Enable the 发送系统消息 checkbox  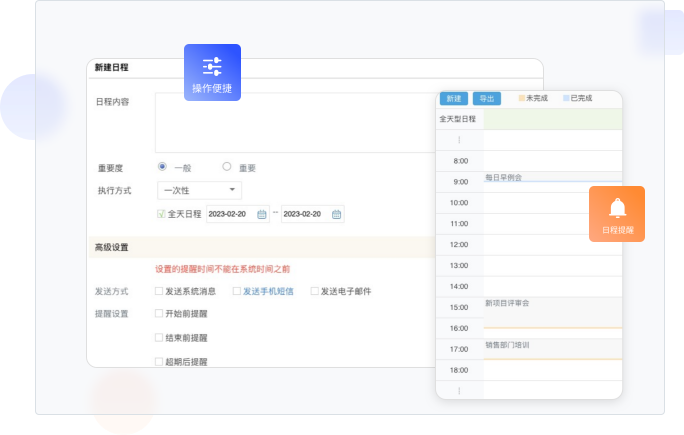click(x=159, y=291)
